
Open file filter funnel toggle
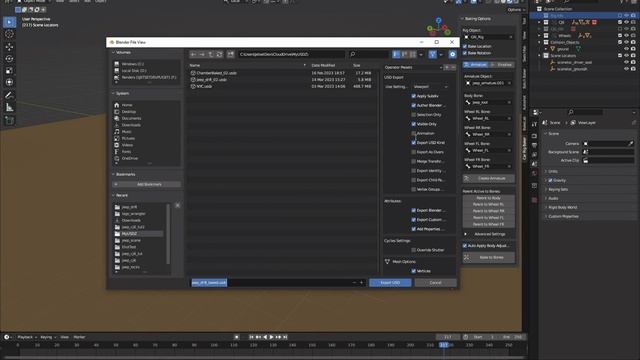point(433,54)
